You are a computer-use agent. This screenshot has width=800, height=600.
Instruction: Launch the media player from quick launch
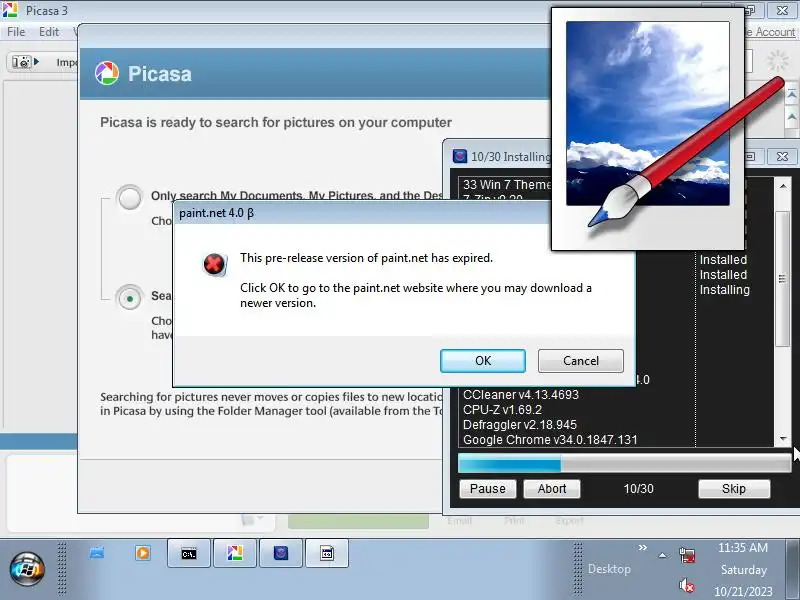click(143, 553)
